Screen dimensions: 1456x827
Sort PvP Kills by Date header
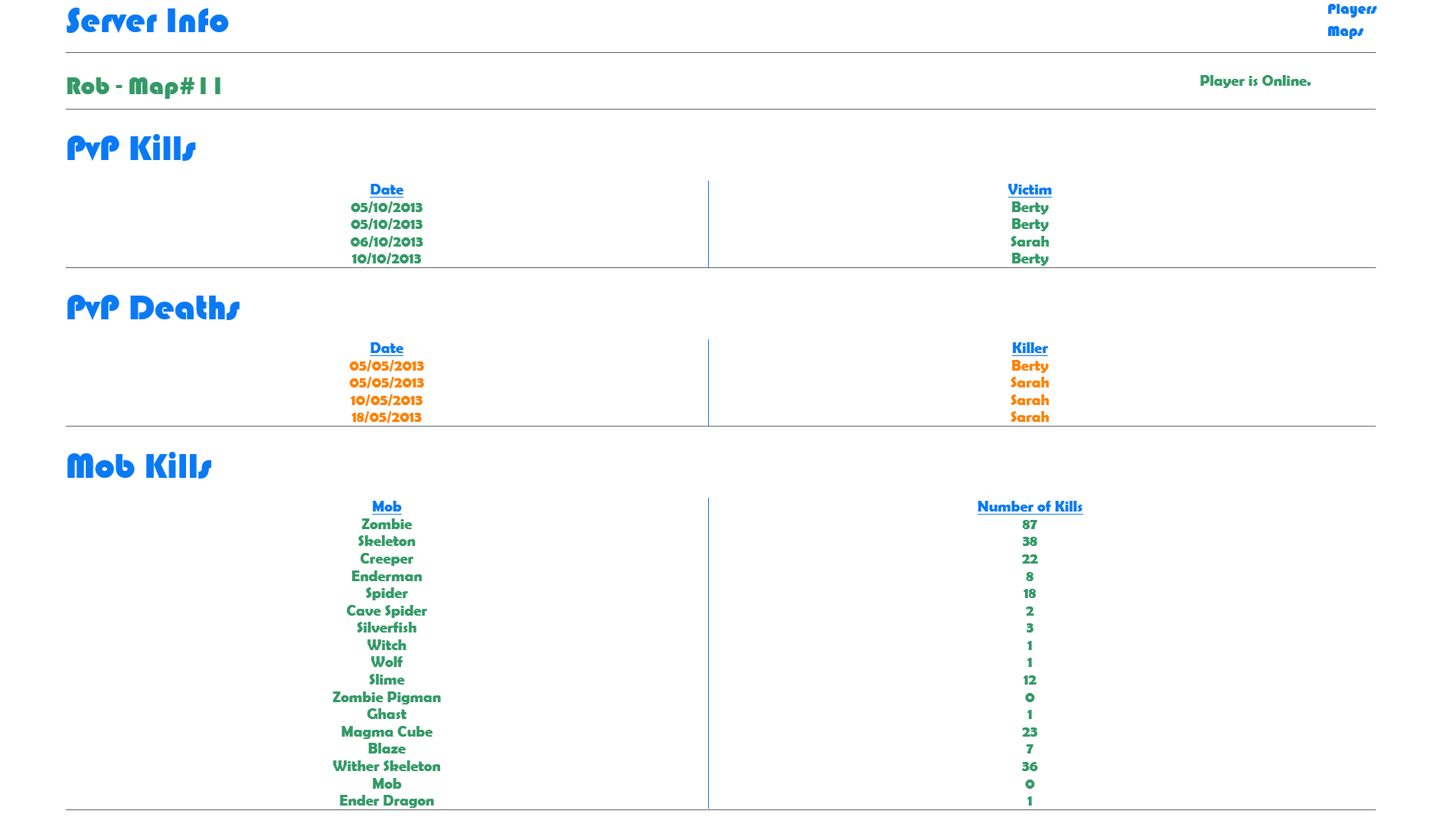coord(387,189)
